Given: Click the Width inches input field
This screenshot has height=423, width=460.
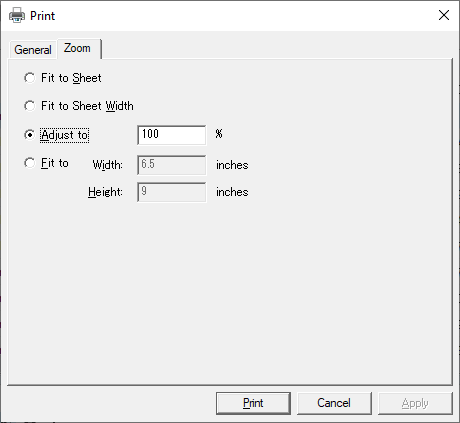Looking at the screenshot, I should pyautogui.click(x=172, y=165).
